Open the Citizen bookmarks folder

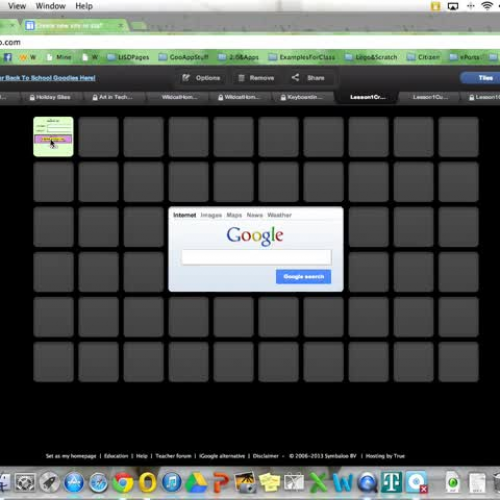coord(423,57)
